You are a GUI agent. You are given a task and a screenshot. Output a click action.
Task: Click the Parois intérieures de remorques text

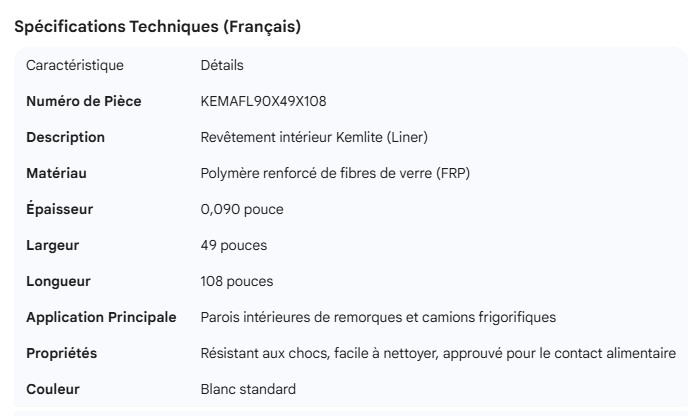point(378,317)
